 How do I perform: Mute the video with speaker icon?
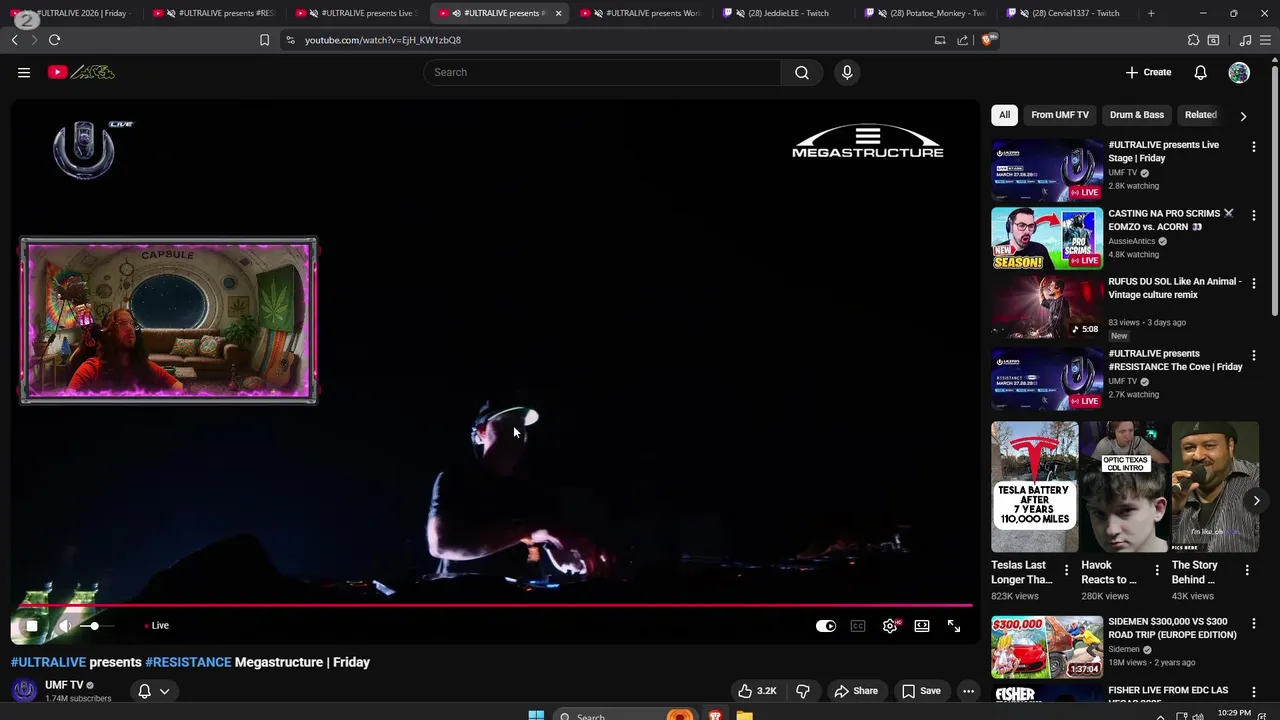point(65,626)
